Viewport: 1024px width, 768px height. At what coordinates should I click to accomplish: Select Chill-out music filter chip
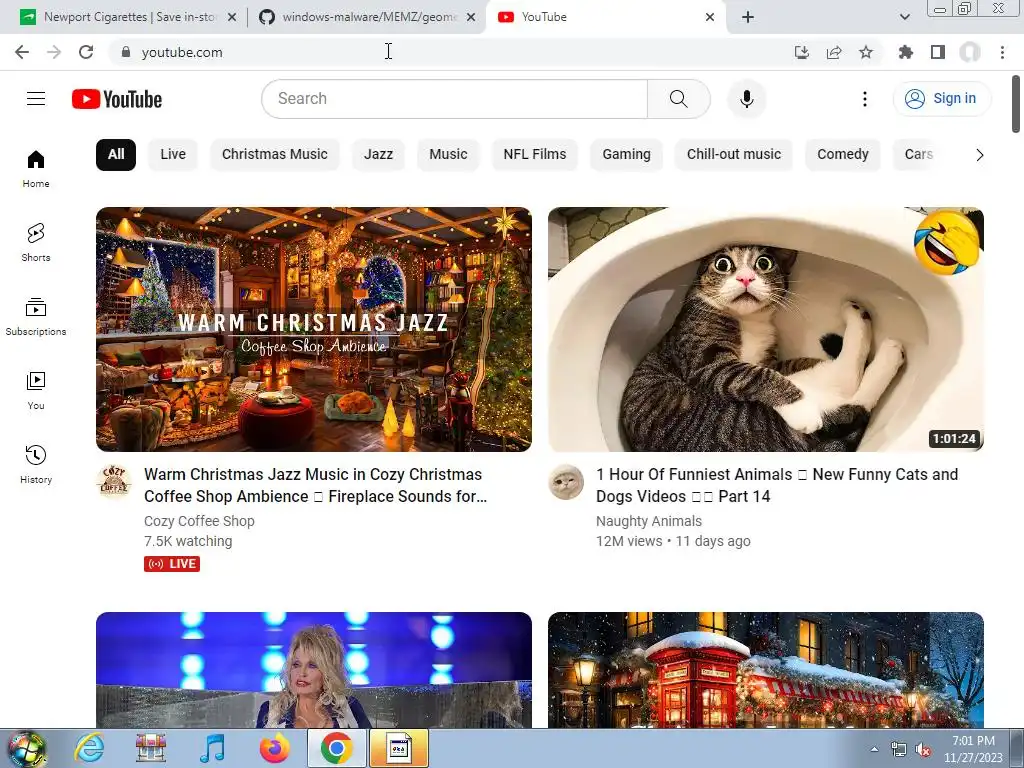point(734,155)
